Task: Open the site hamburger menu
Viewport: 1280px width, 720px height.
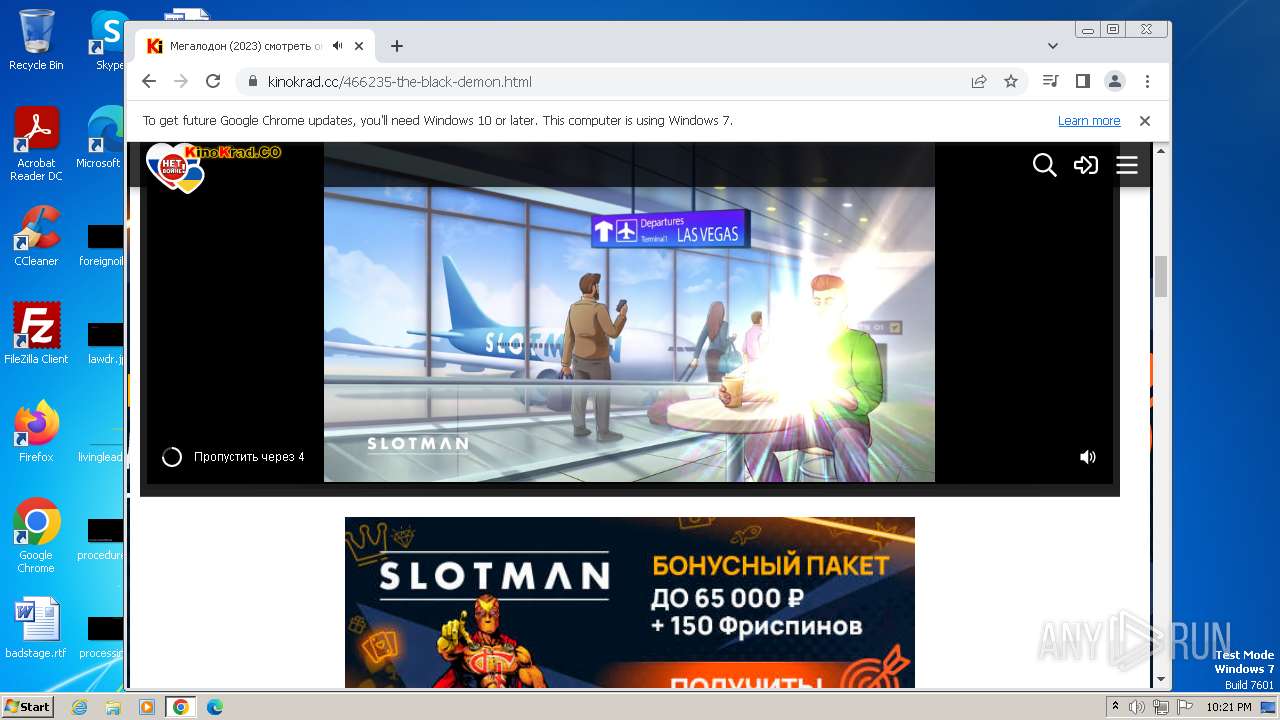Action: [x=1127, y=165]
